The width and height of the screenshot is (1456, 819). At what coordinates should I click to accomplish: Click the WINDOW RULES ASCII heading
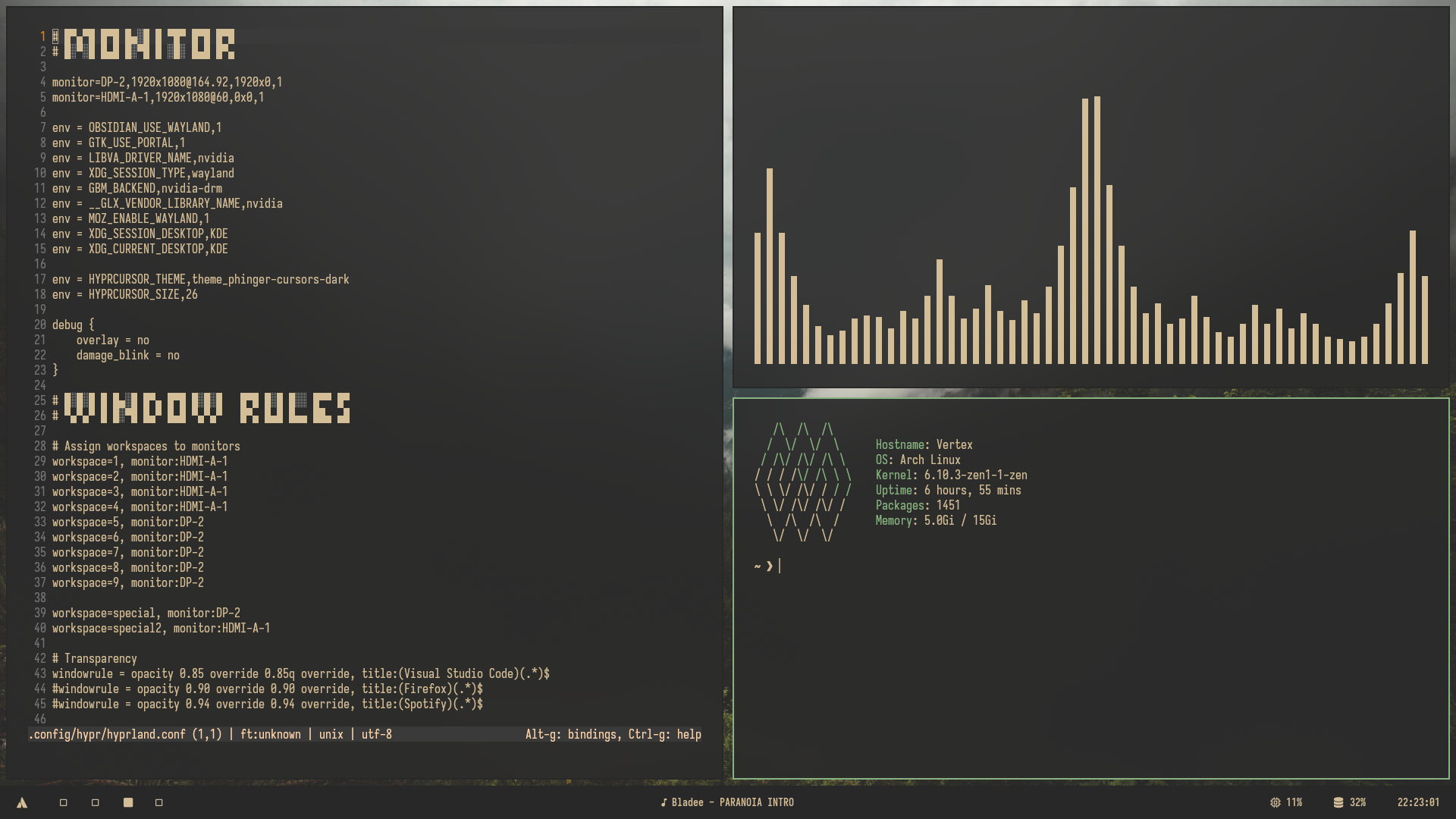[207, 408]
